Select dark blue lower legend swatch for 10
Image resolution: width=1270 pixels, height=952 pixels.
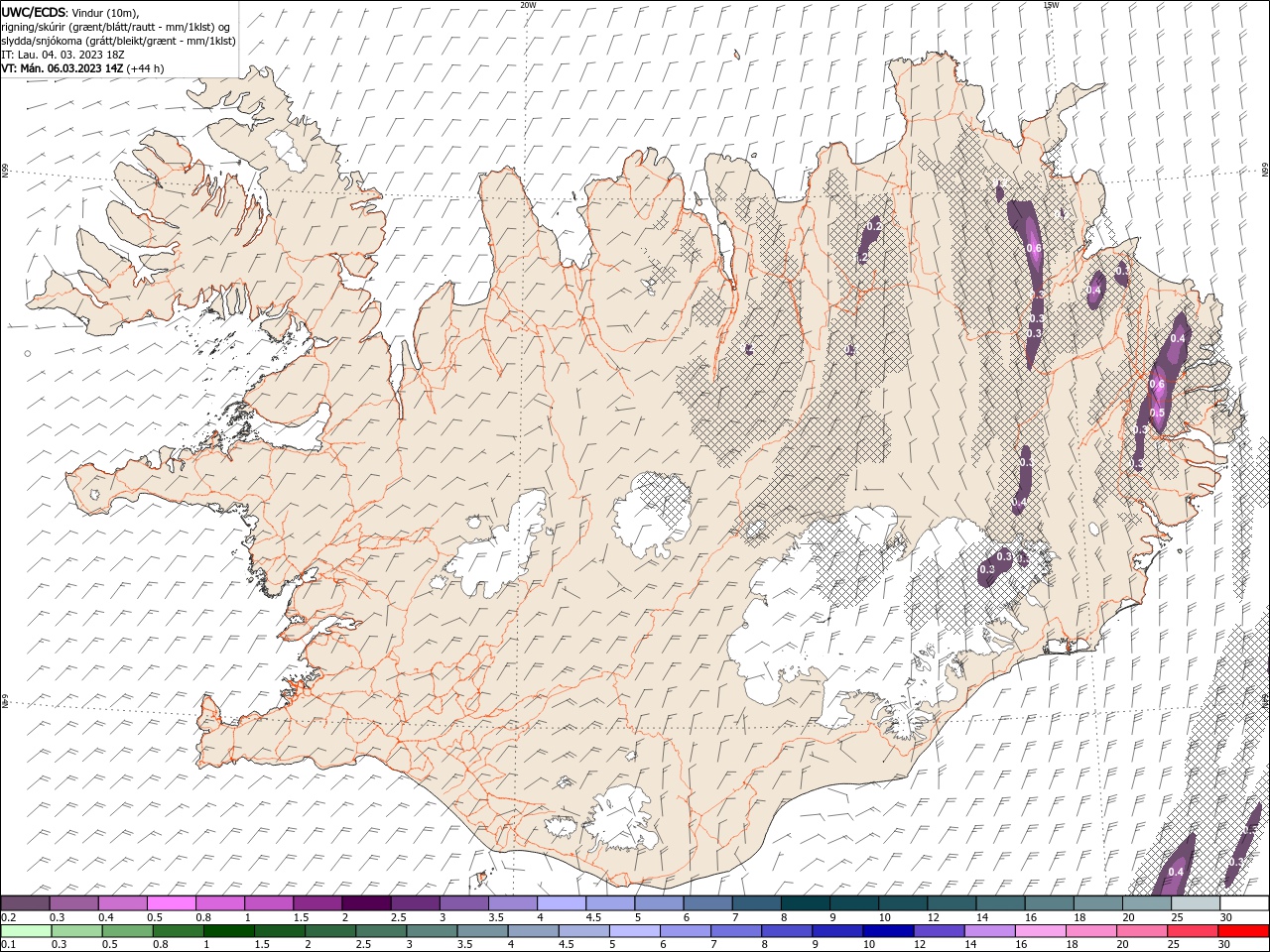coord(888,931)
